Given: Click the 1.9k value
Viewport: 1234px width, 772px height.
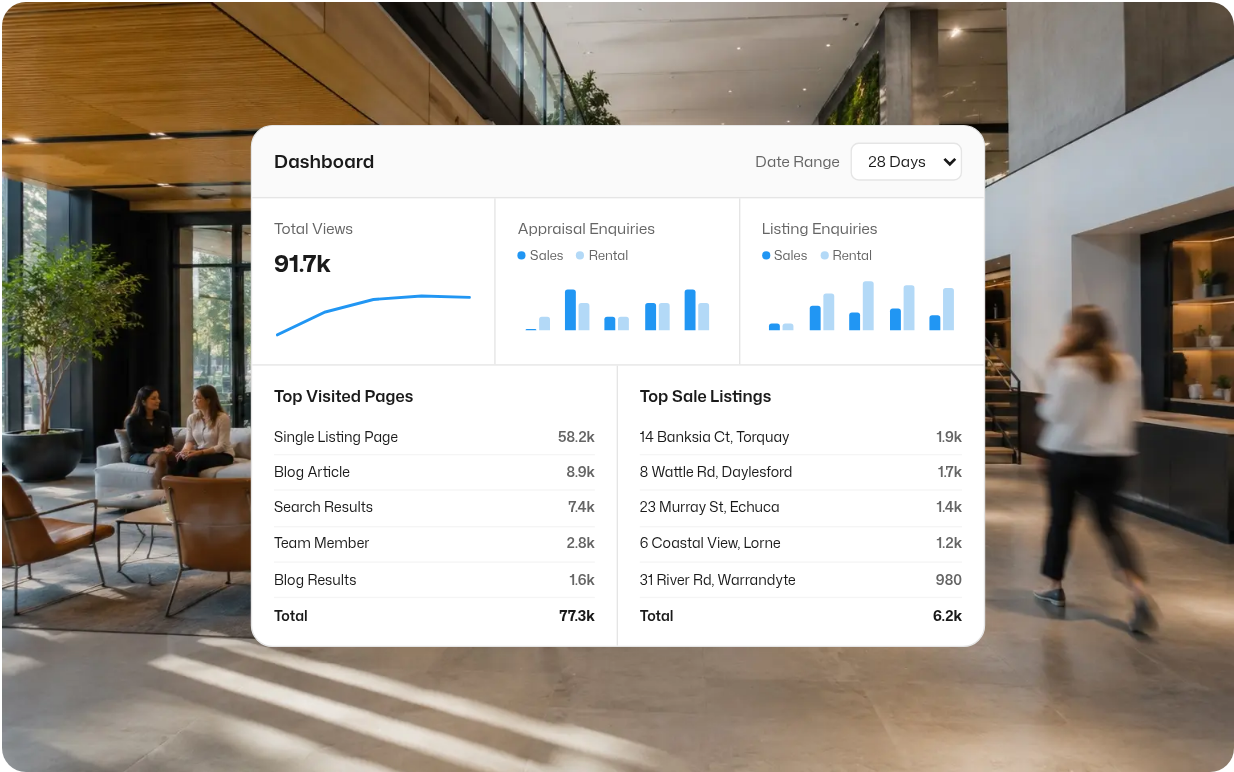Looking at the screenshot, I should click(x=949, y=437).
